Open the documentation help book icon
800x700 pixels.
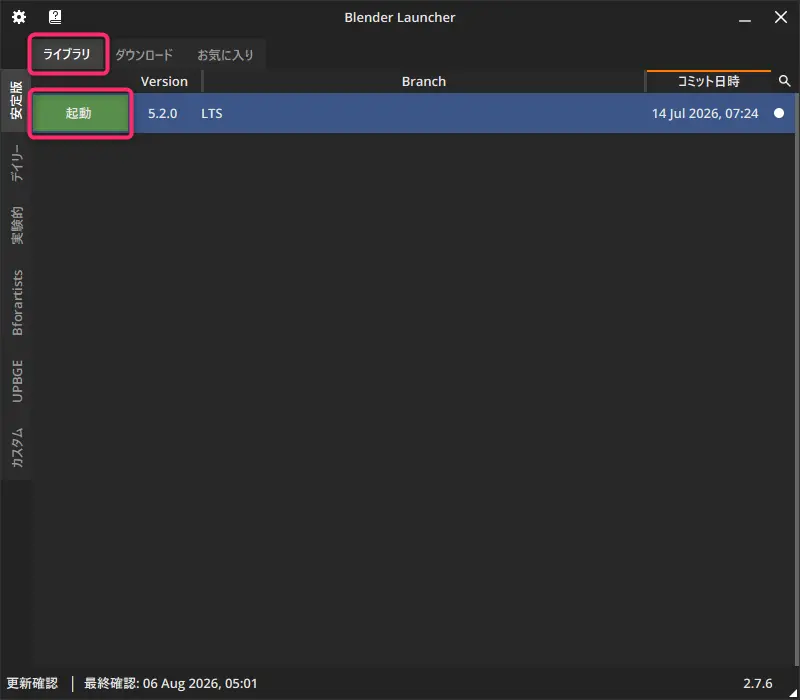(55, 17)
